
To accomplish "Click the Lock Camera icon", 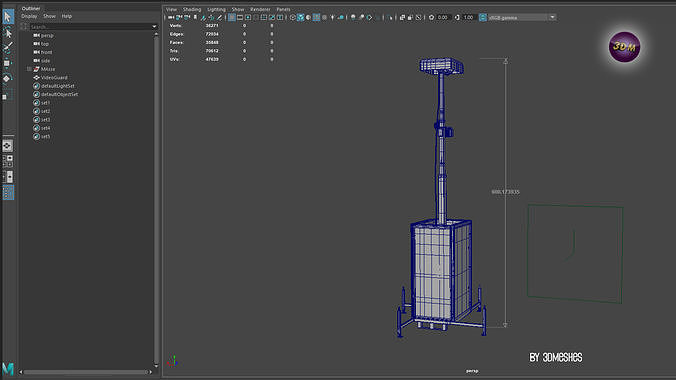I will [x=178, y=17].
